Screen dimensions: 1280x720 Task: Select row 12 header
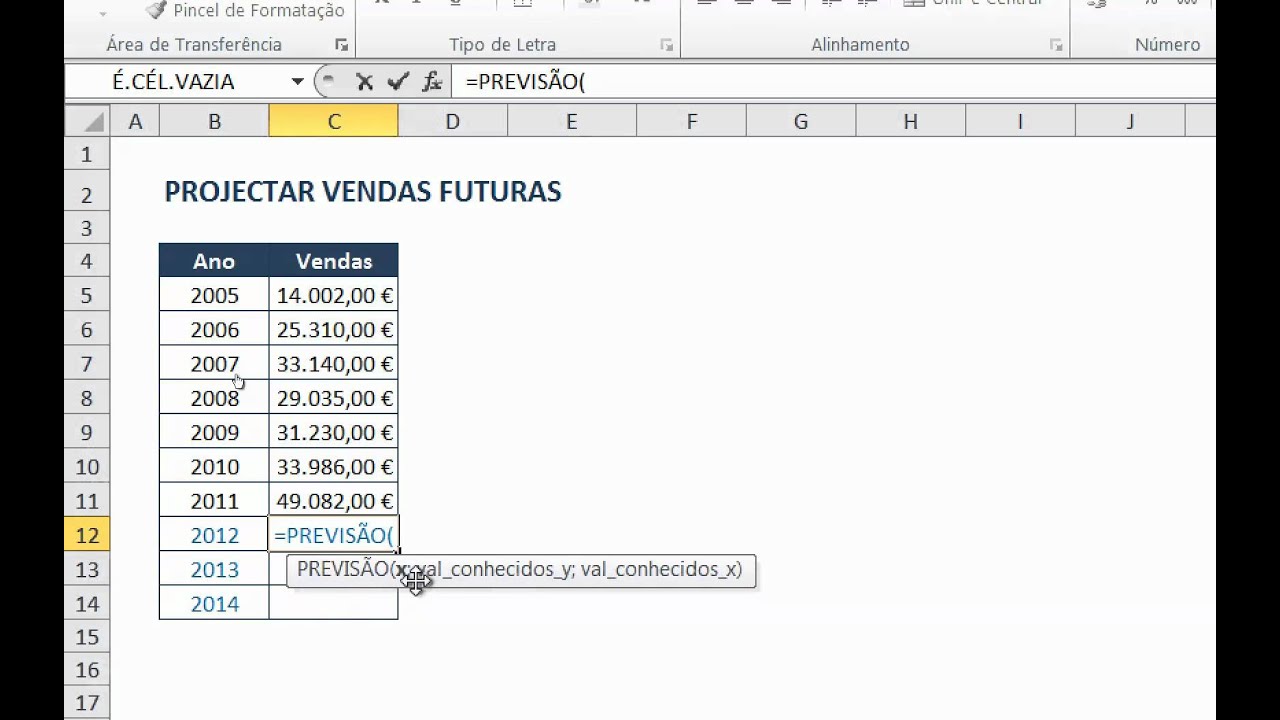click(x=87, y=535)
